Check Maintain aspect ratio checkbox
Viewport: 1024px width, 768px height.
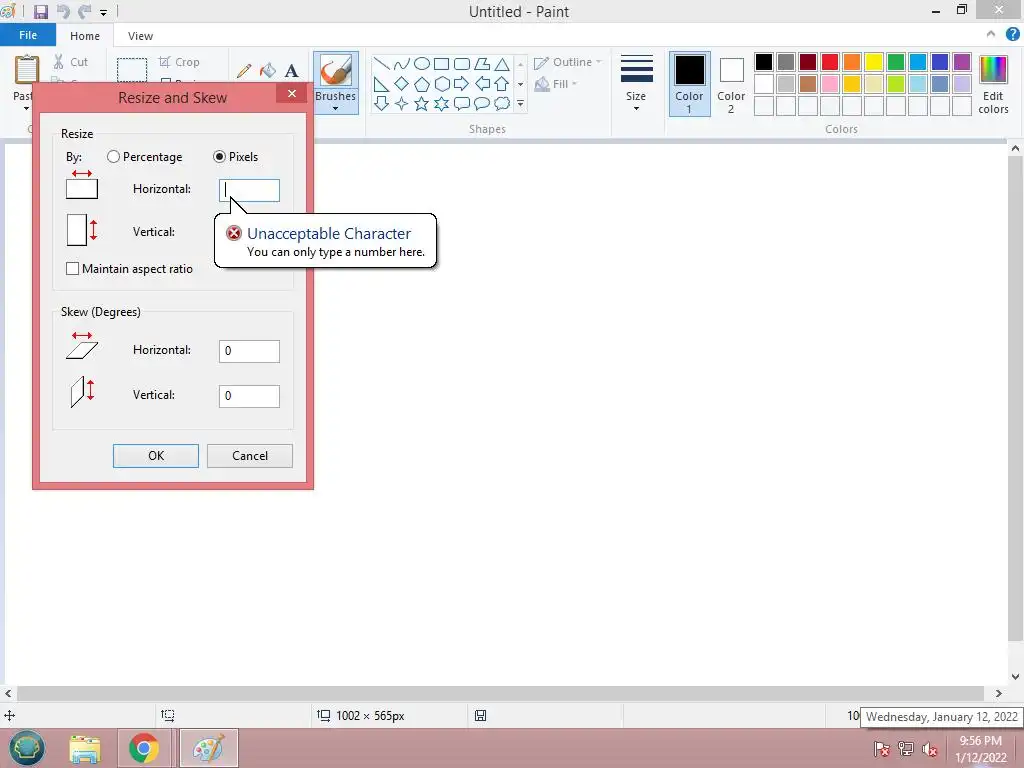72,268
